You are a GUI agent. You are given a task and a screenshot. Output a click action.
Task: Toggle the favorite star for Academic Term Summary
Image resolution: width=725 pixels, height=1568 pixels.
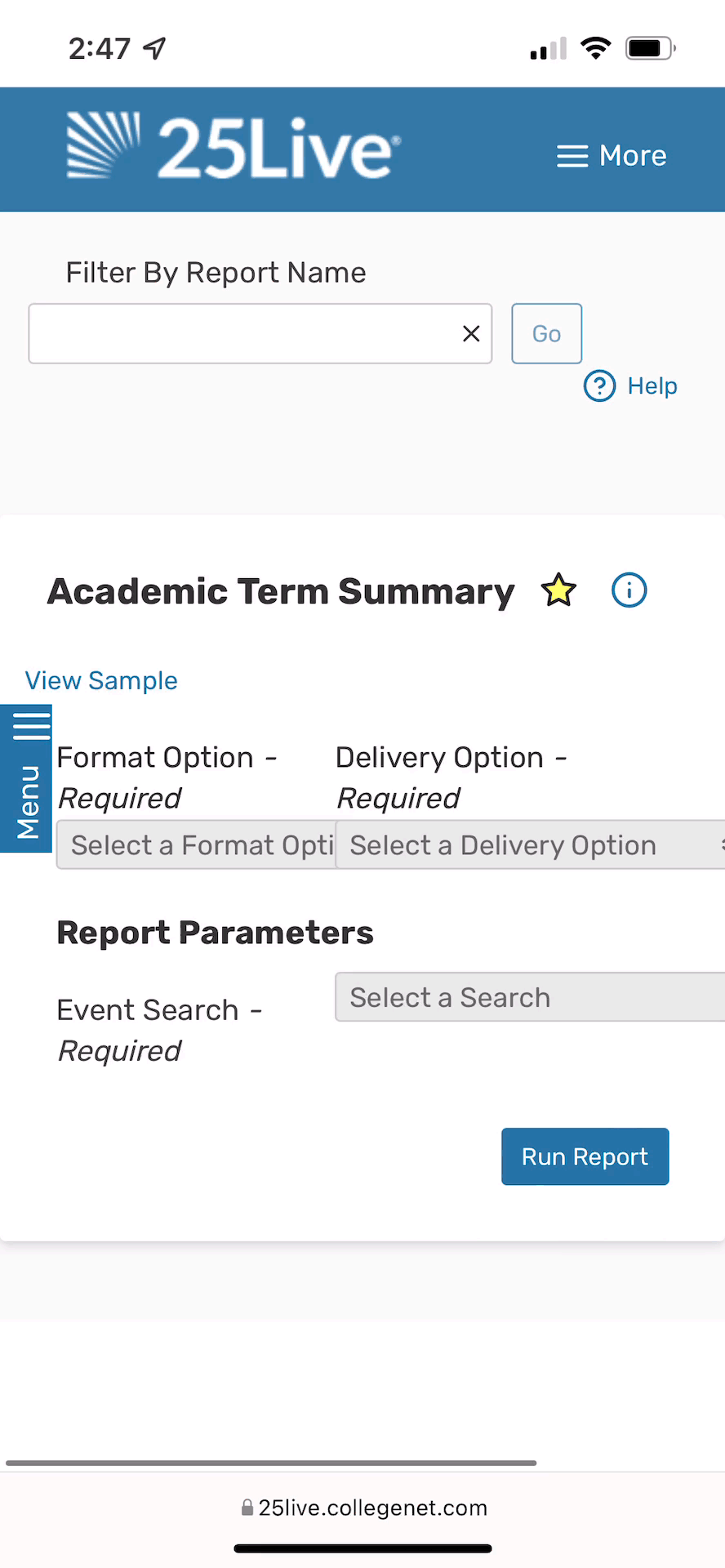pyautogui.click(x=558, y=590)
